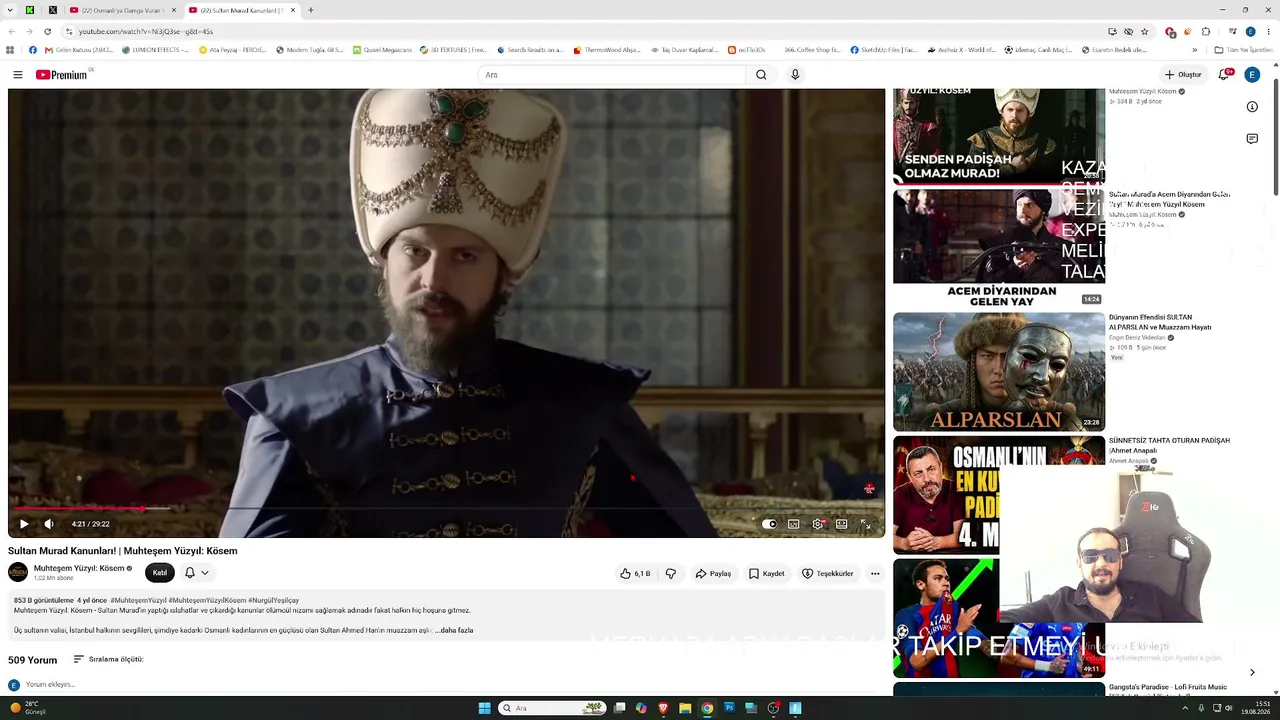Play the paused video

coord(24,524)
